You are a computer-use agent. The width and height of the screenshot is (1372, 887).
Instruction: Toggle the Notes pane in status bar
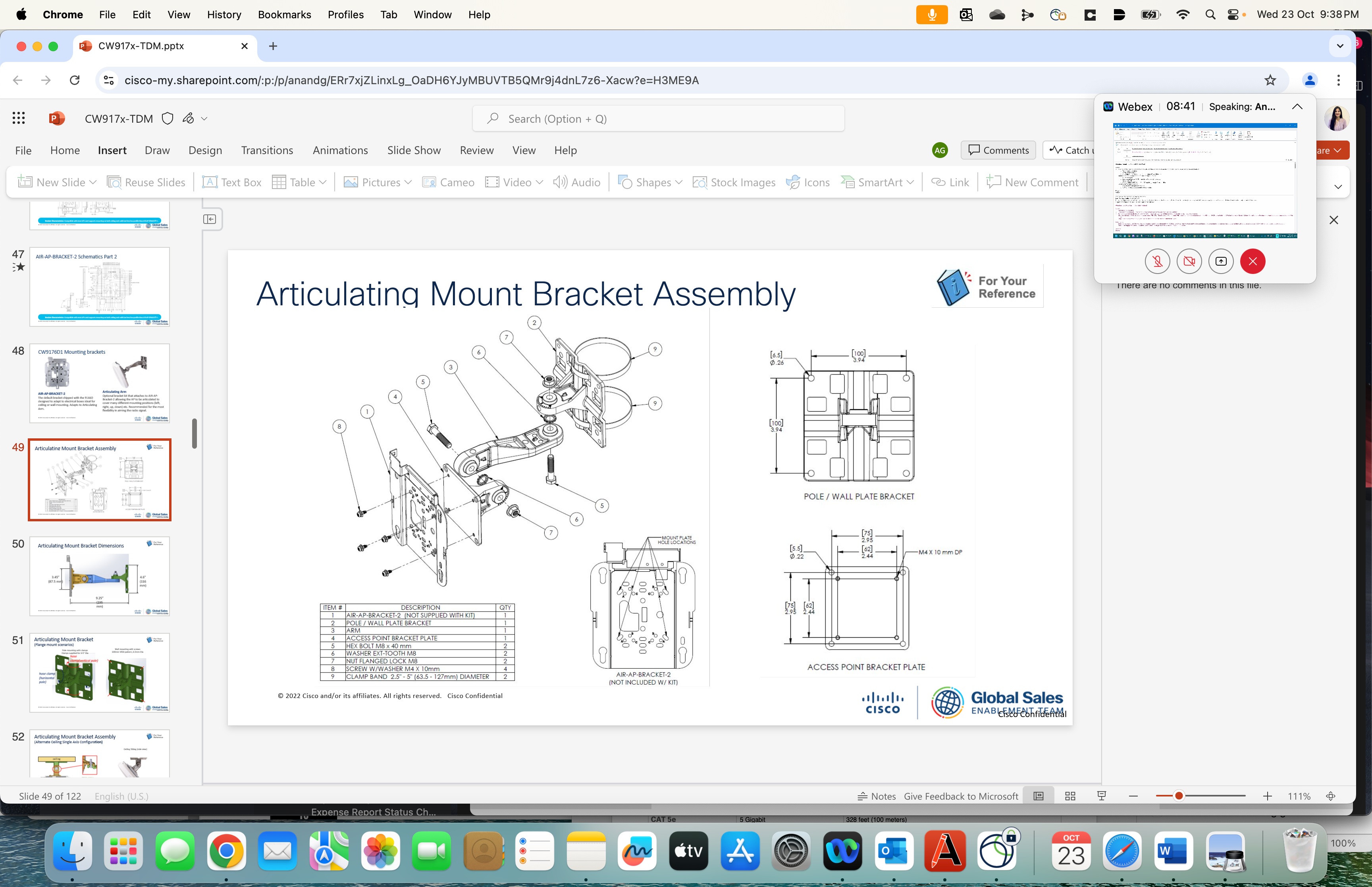pos(877,796)
